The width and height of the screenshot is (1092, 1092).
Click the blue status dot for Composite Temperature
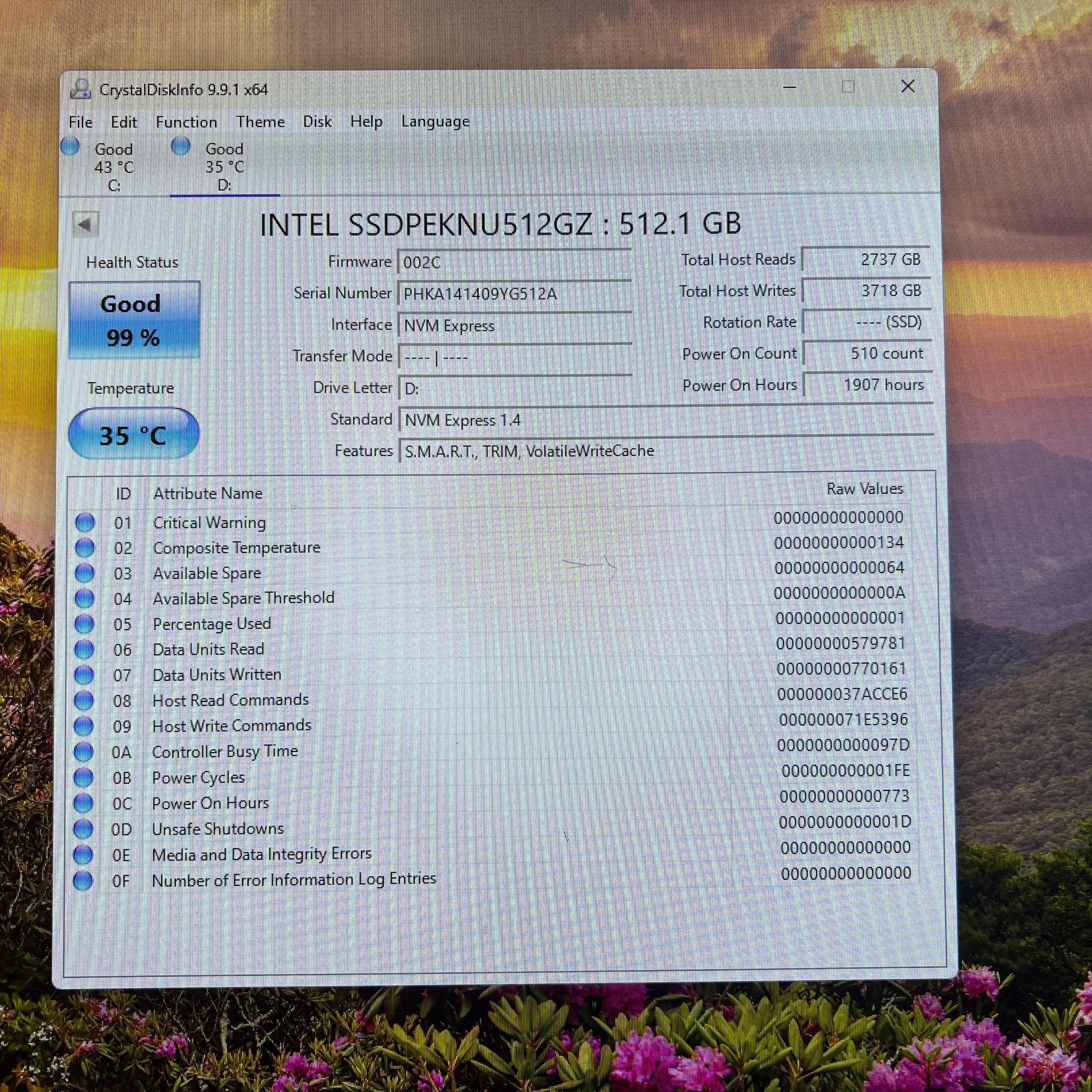[85, 548]
